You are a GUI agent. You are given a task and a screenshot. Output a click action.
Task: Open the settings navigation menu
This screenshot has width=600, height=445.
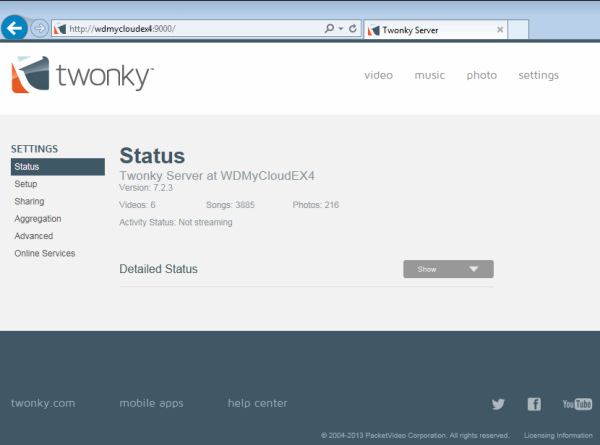tap(538, 75)
